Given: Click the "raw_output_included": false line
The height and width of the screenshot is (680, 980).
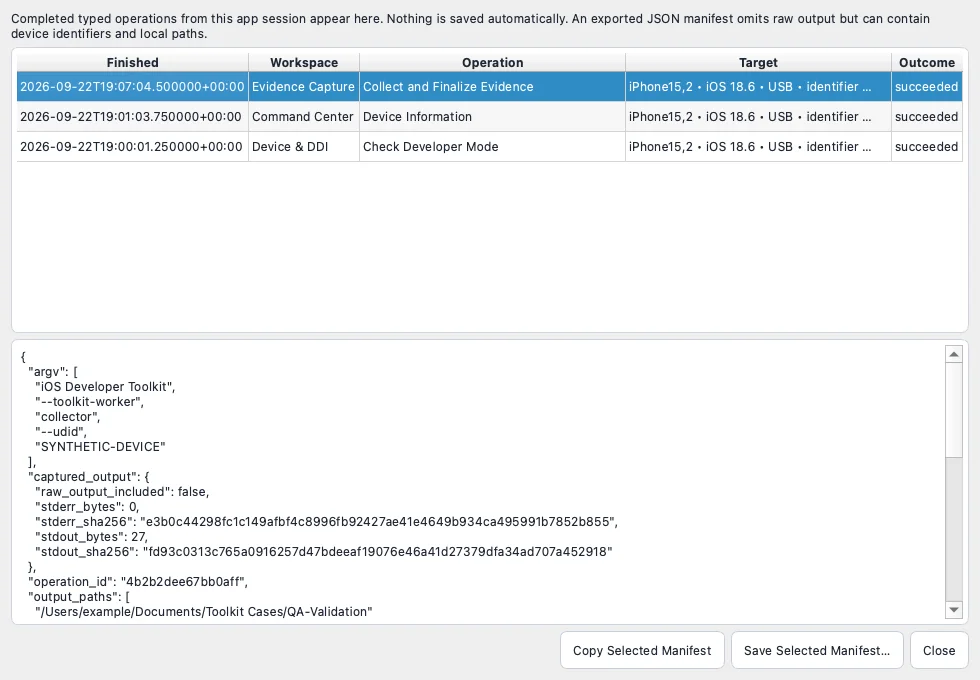Looking at the screenshot, I should pos(122,491).
